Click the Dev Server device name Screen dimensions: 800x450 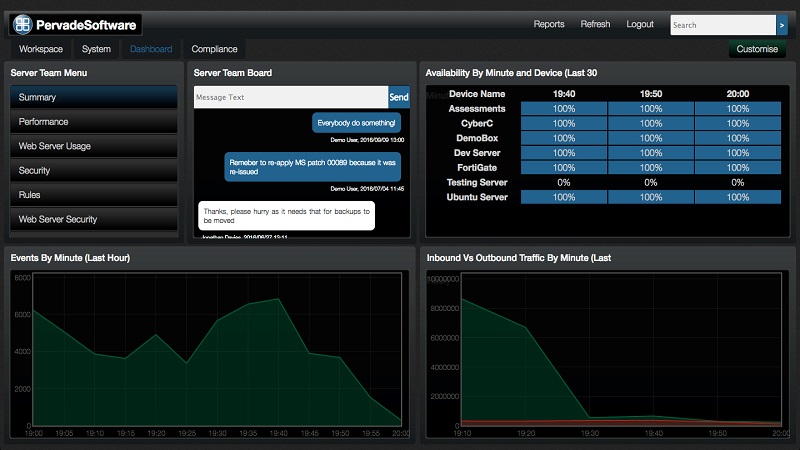(x=477, y=153)
